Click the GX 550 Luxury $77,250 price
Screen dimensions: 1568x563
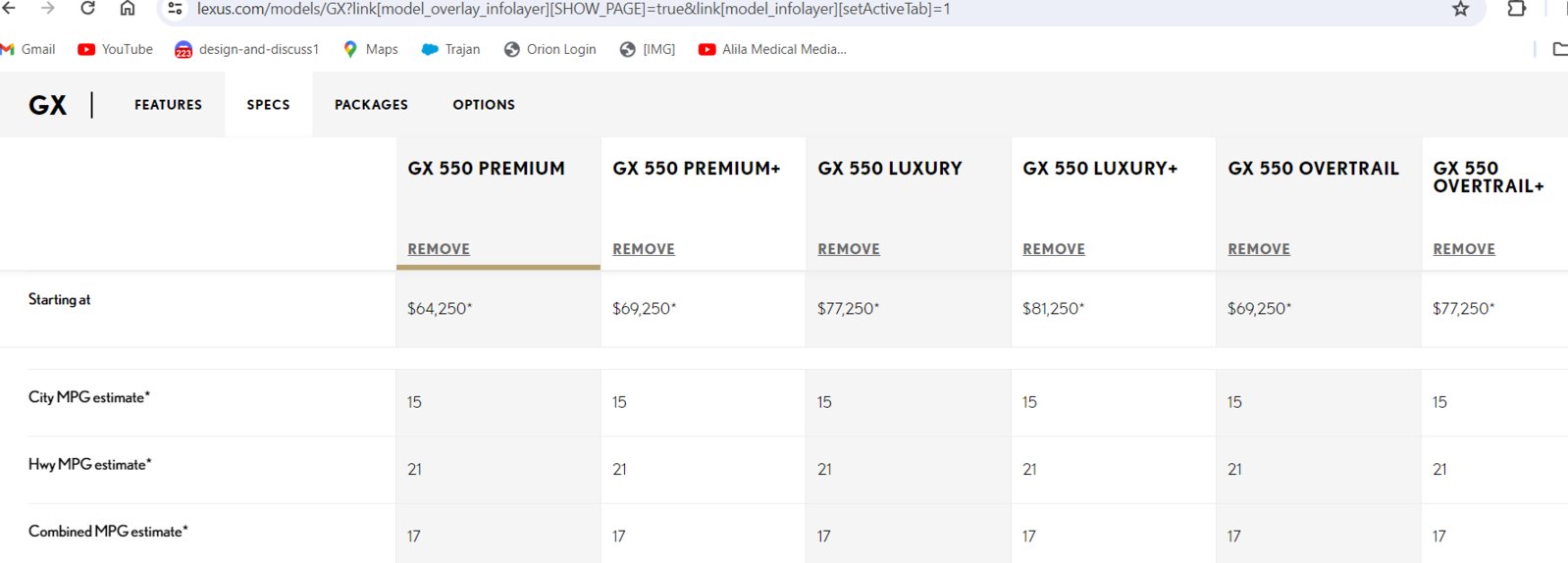coord(849,309)
